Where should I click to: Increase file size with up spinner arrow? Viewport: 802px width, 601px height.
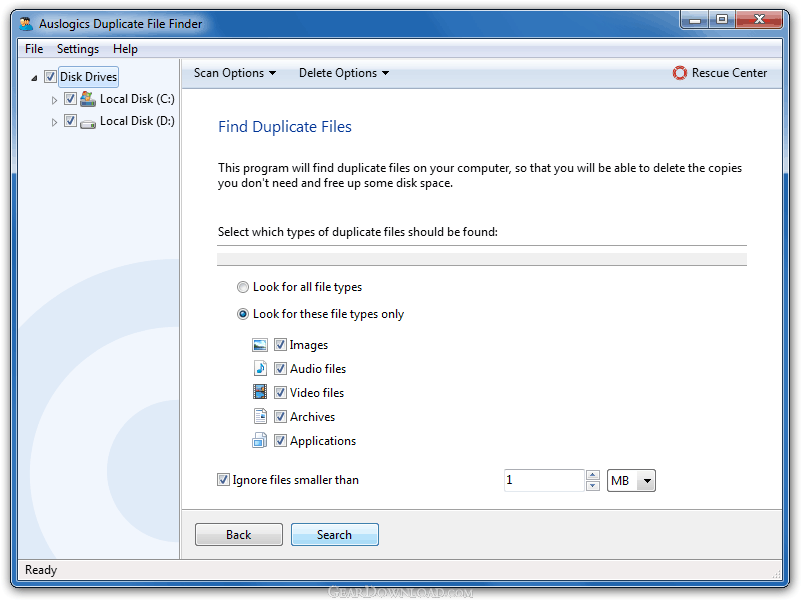point(593,475)
